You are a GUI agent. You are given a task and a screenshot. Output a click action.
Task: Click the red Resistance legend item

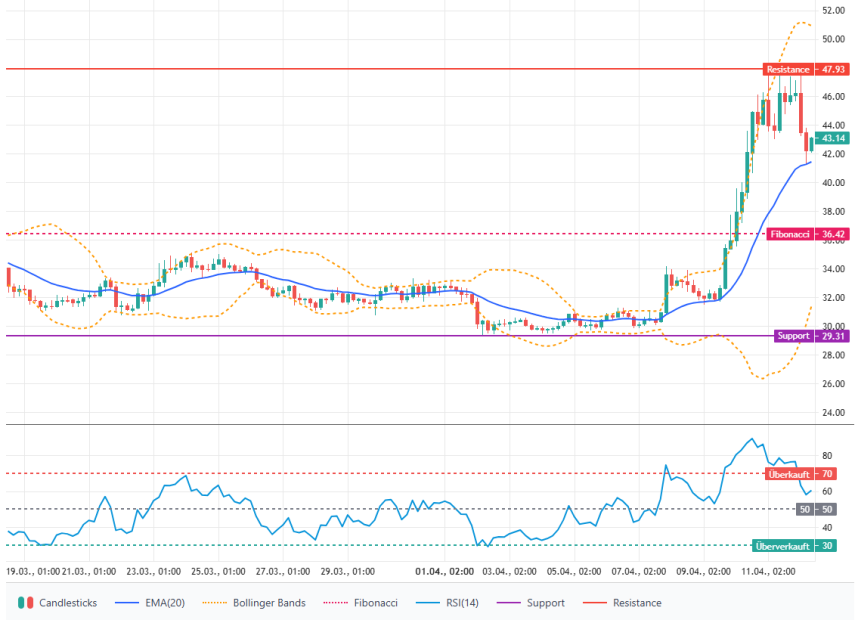pos(630,603)
